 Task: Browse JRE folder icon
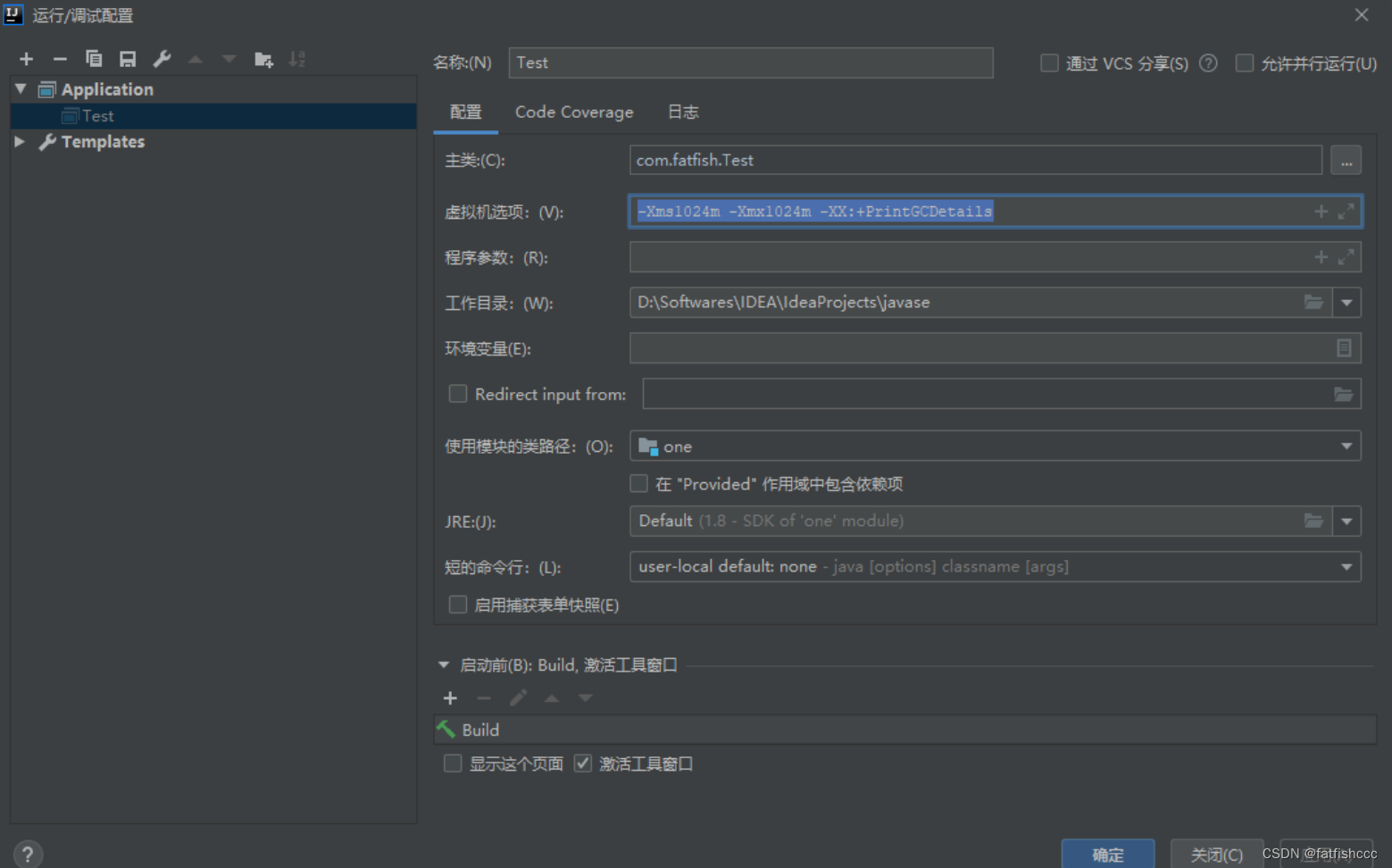click(x=1313, y=521)
